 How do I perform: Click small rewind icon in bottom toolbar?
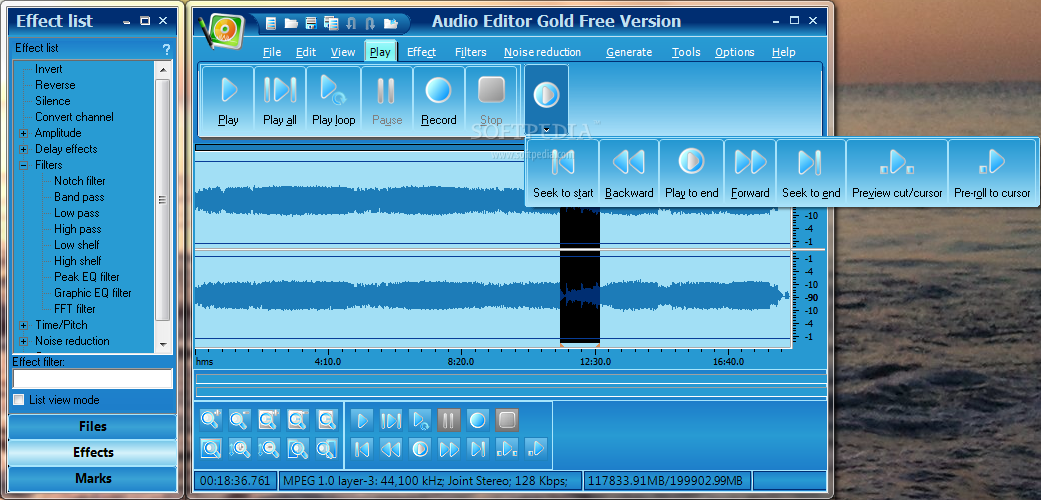coord(391,449)
